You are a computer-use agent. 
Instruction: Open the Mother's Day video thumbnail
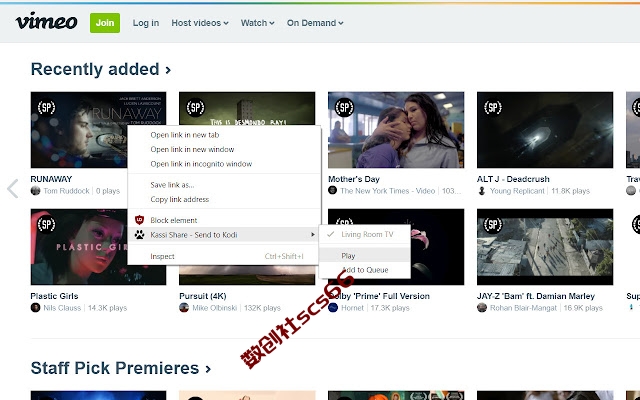(x=396, y=130)
